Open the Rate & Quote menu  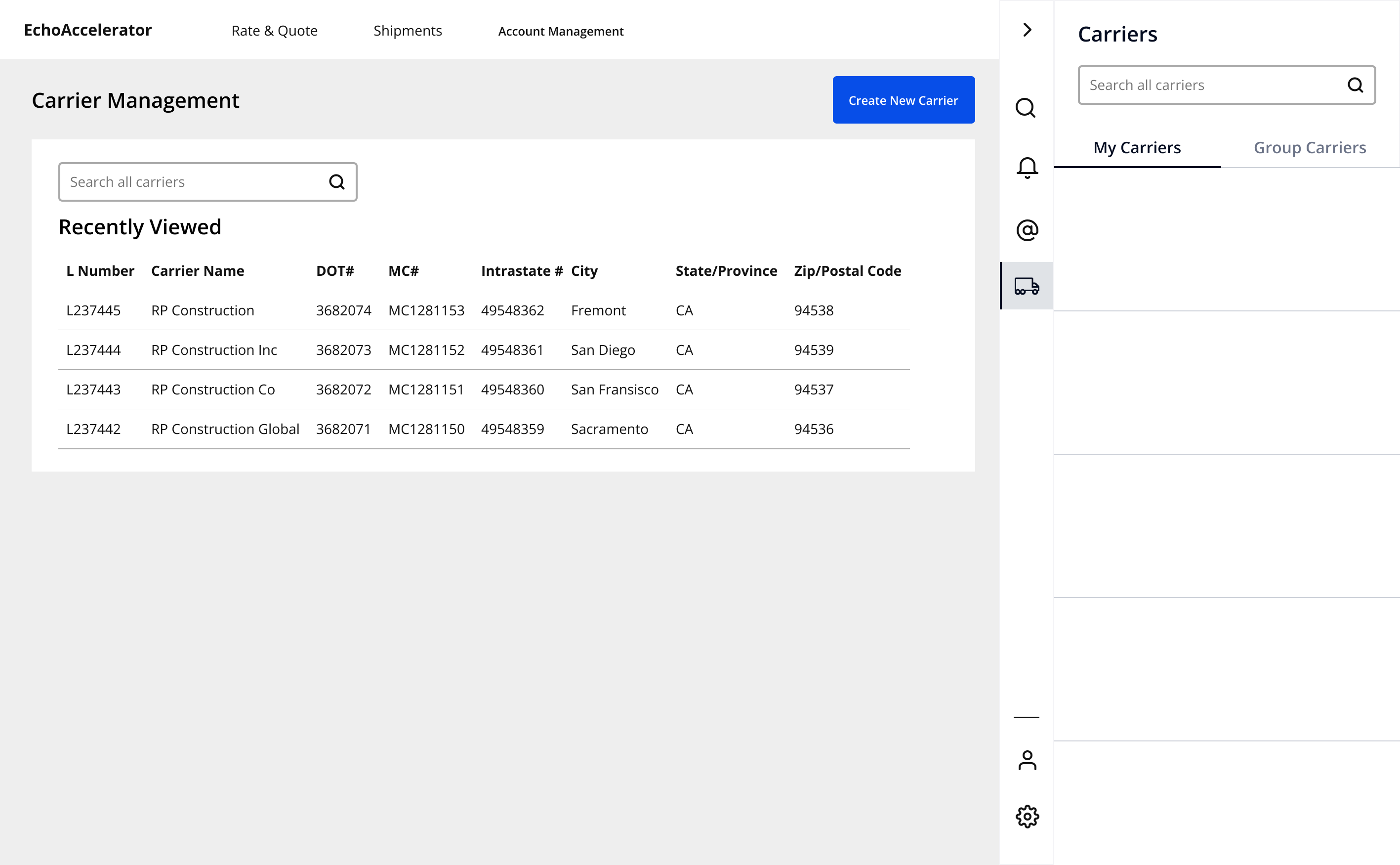[x=274, y=31]
